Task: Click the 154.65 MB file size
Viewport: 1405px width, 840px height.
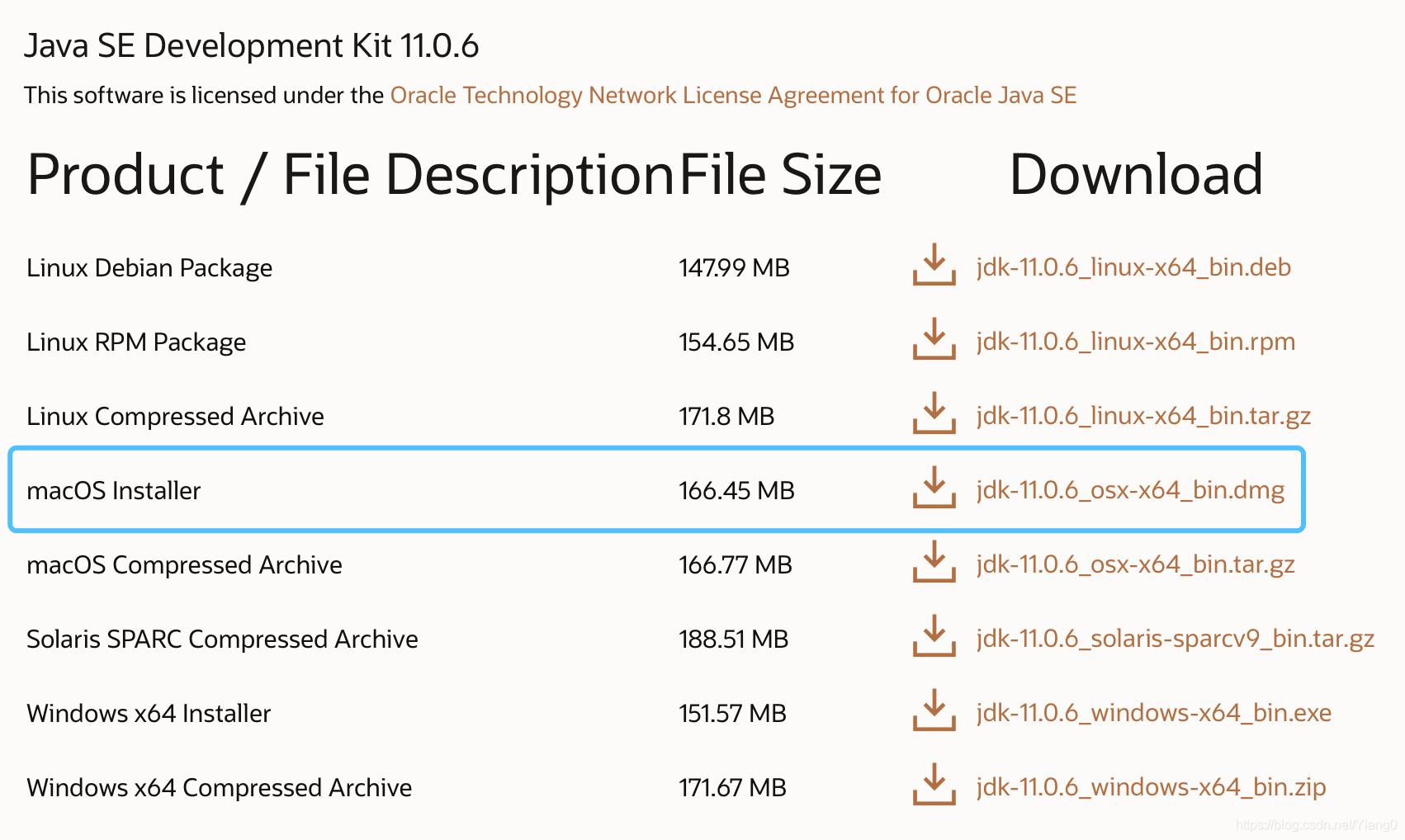Action: [x=736, y=342]
